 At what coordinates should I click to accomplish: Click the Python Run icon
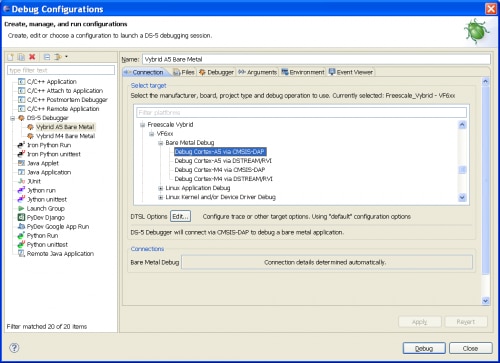click(21, 235)
